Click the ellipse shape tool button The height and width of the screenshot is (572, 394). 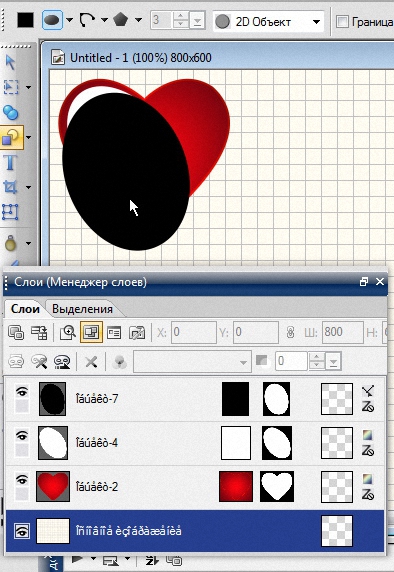coord(53,20)
